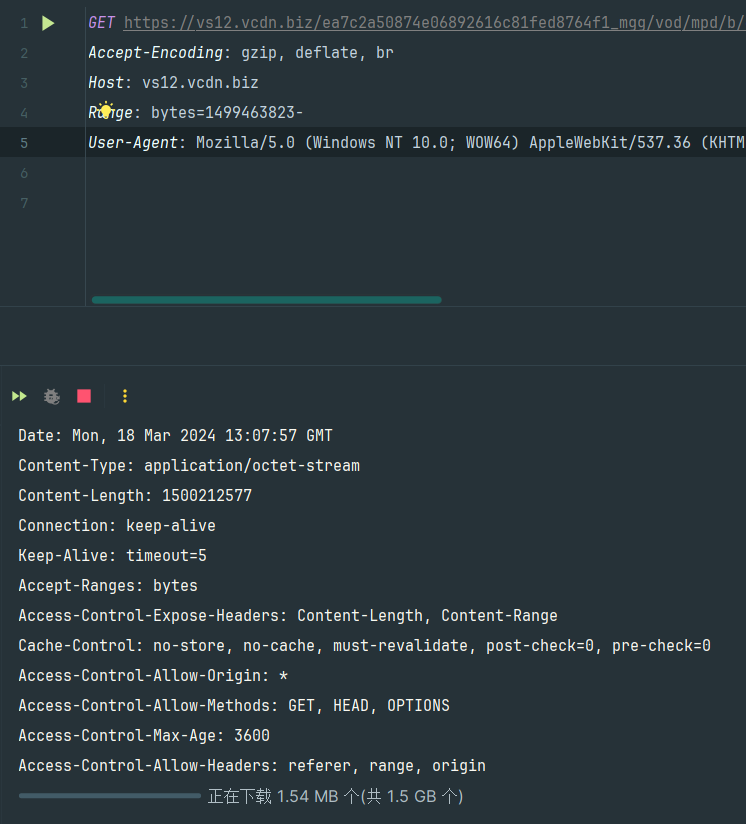Click the Range bytes value

pos(227,113)
